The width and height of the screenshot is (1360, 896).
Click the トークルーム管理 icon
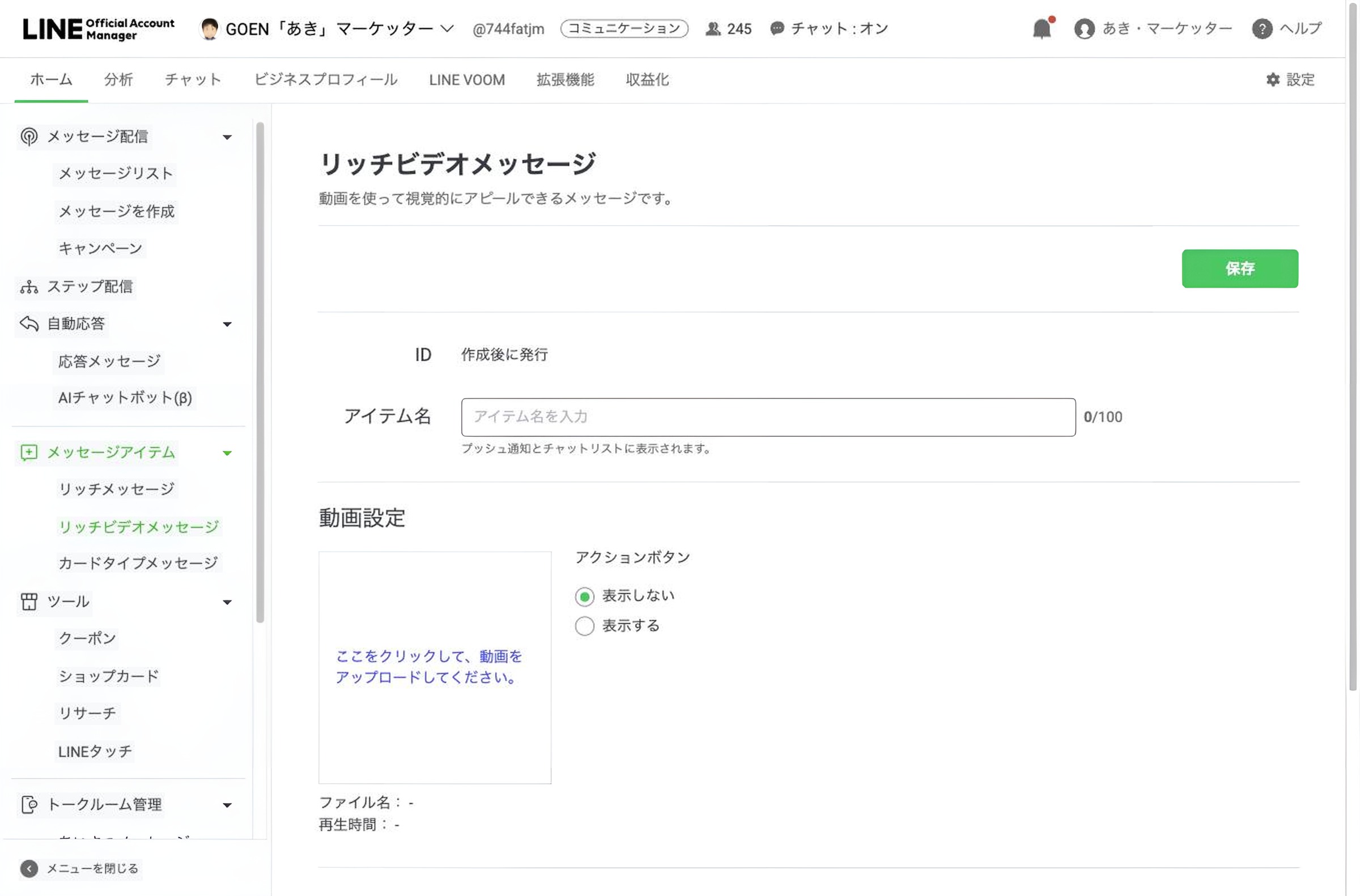click(x=29, y=805)
